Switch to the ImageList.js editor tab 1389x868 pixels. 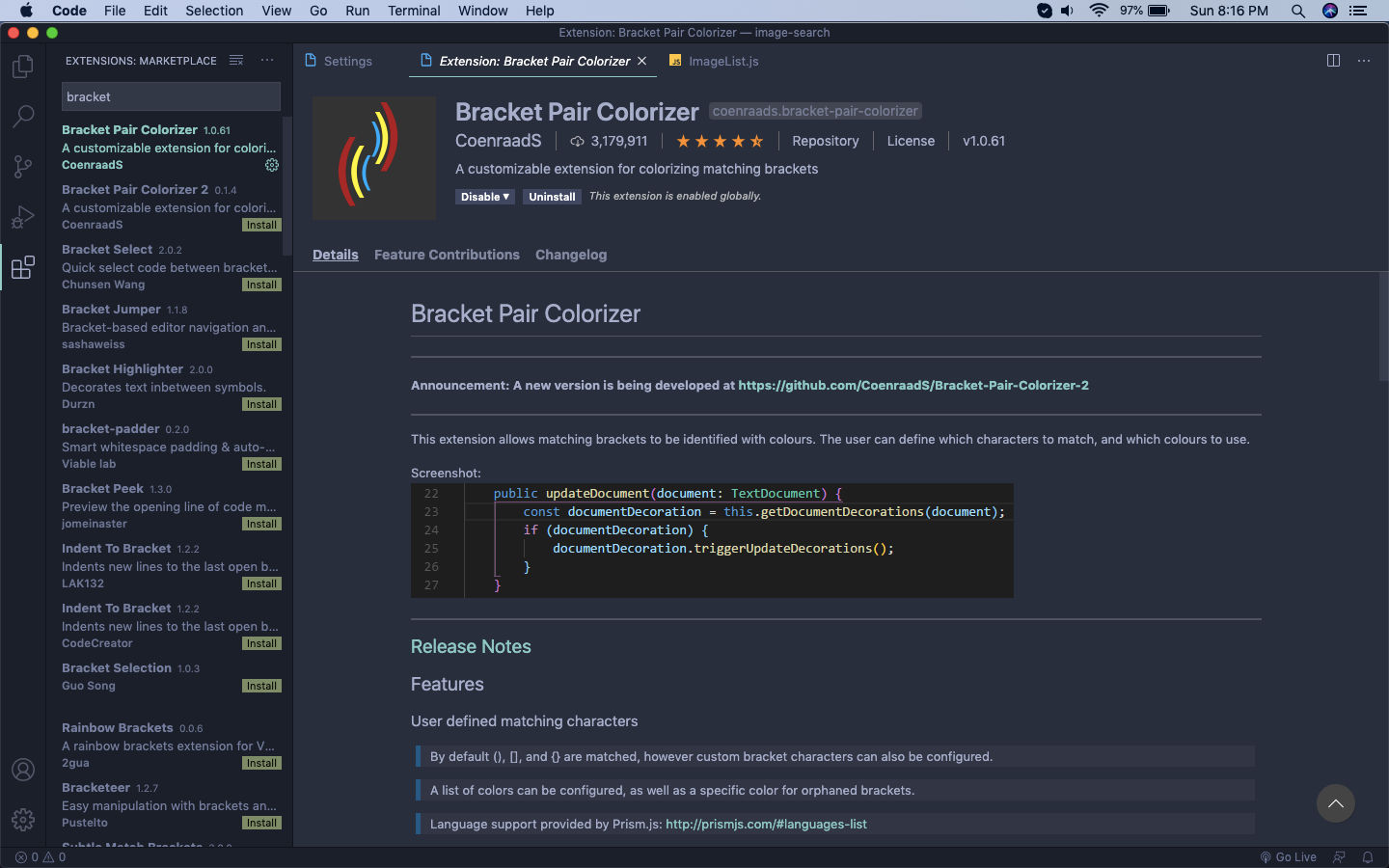(x=714, y=61)
